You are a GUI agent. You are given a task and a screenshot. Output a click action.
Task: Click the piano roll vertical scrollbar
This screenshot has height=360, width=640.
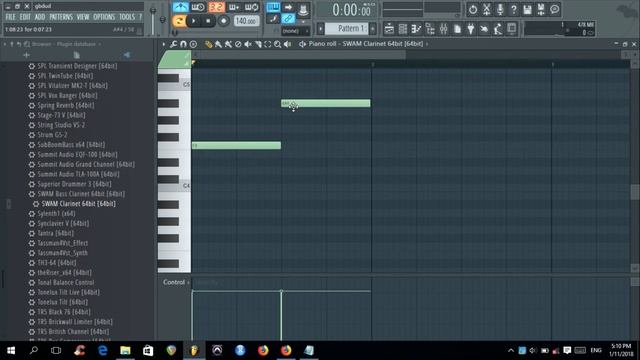[635, 192]
